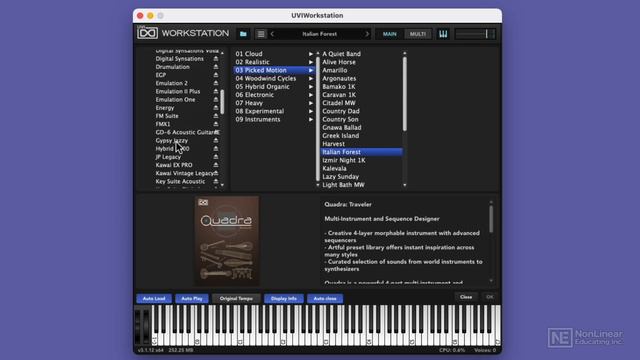640x360 pixels.
Task: Go to next preset with right chevron
Action: tap(367, 34)
